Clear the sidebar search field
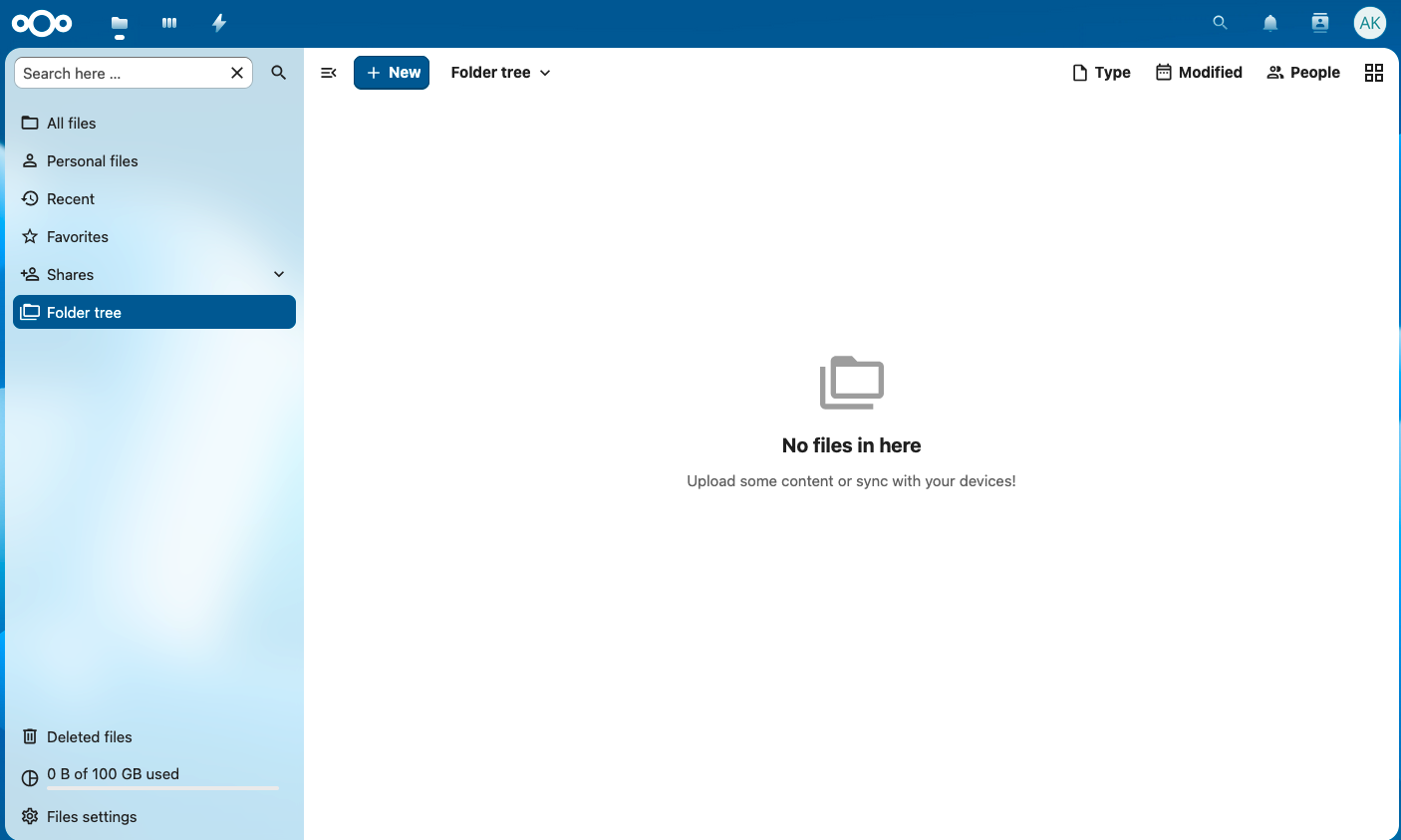Screen dimensions: 1401x840 point(237,73)
